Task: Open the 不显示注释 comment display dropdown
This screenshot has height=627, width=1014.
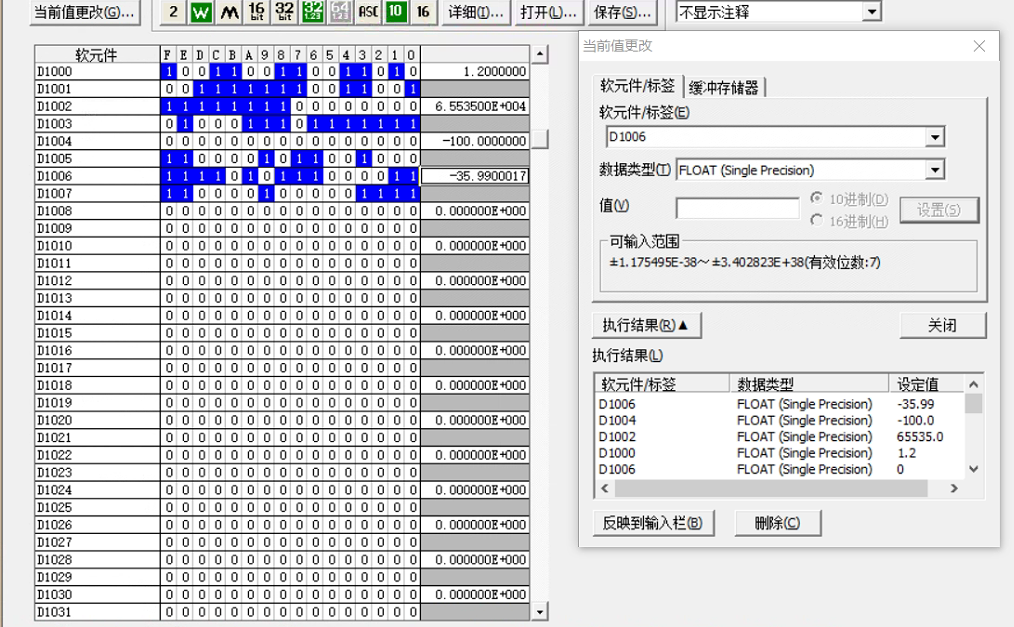Action: [872, 13]
